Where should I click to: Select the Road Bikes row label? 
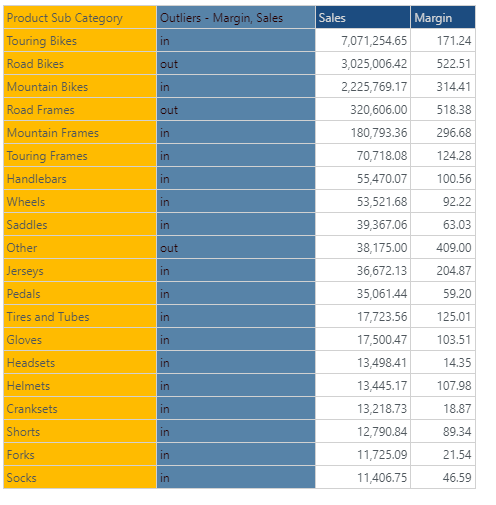click(x=80, y=63)
